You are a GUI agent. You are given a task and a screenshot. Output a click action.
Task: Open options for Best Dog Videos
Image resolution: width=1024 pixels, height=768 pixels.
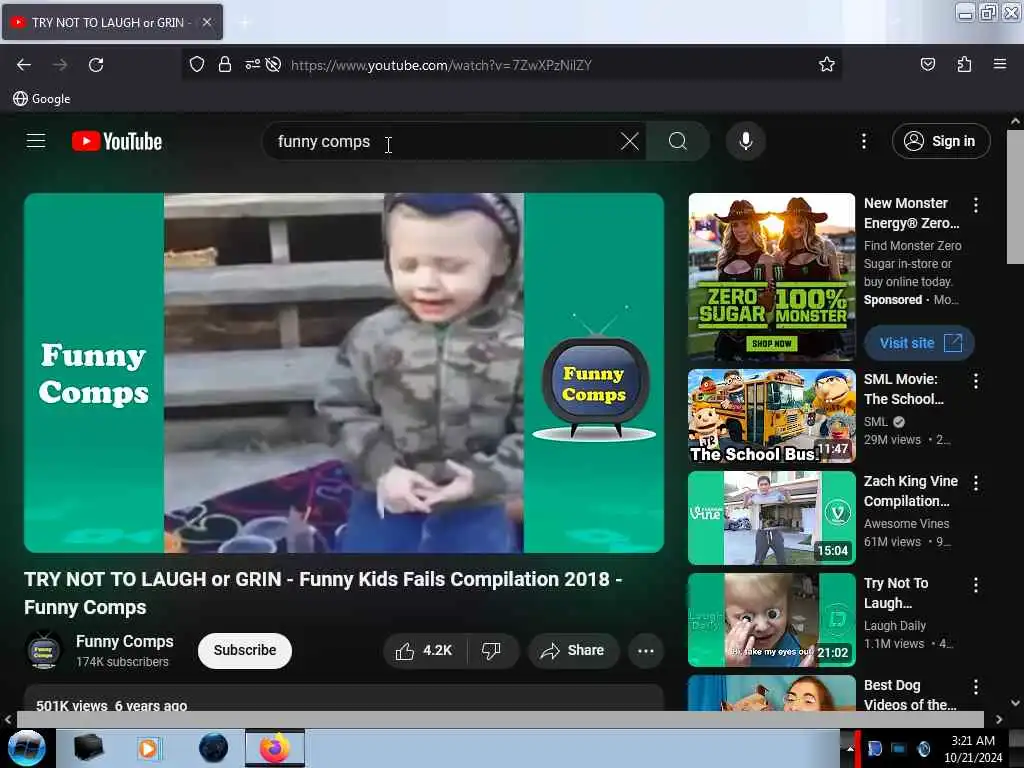(976, 686)
